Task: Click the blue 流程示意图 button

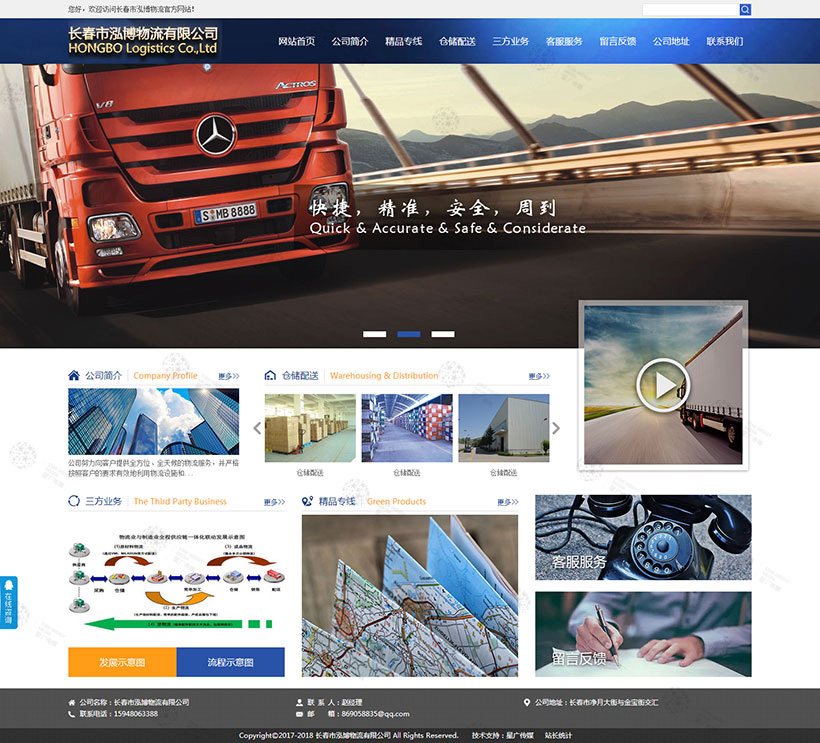Action: tap(230, 662)
